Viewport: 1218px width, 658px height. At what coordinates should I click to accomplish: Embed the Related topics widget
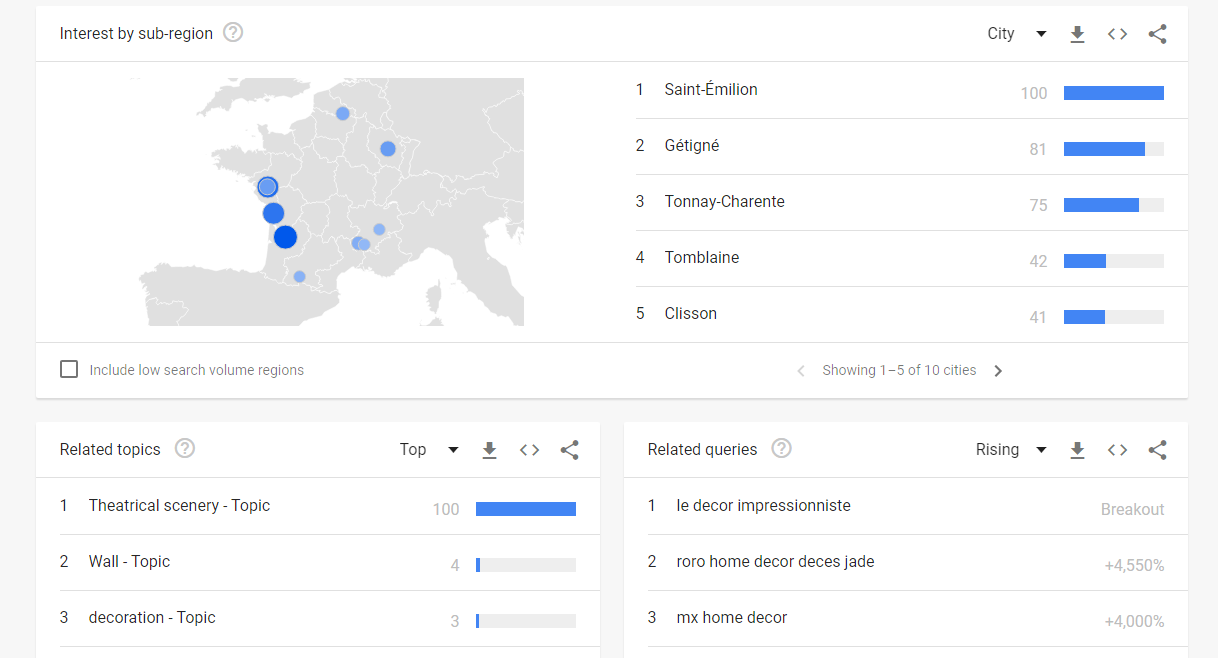click(x=529, y=450)
